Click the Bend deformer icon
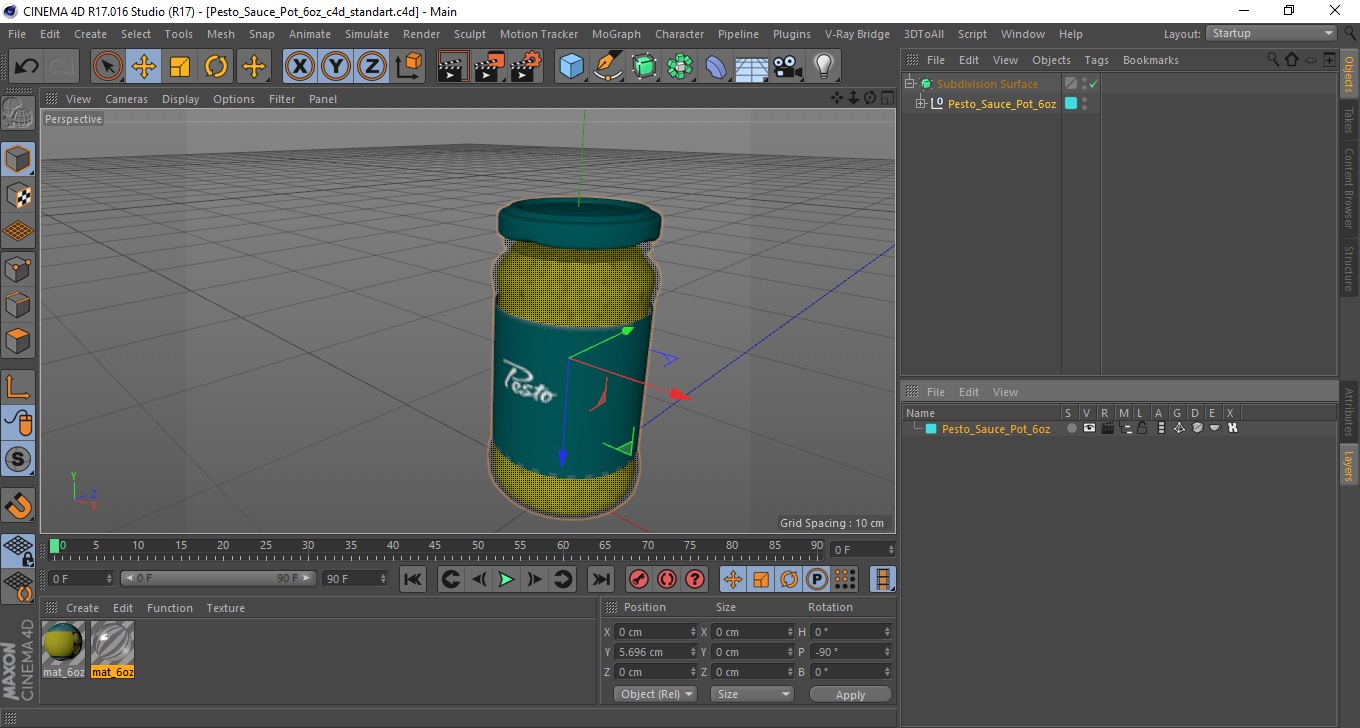This screenshot has height=728, width=1360. [x=716, y=67]
